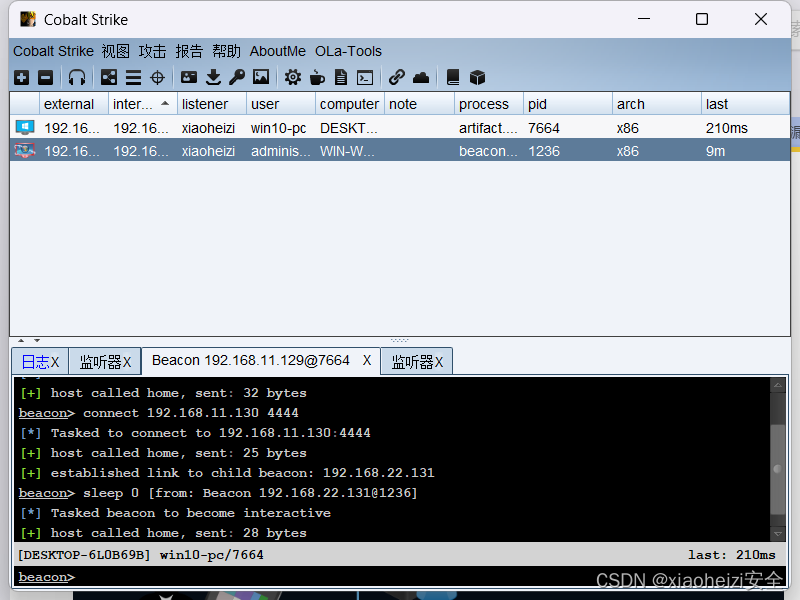Sort by the pid column header
Screen dimensions: 800x600
567,104
